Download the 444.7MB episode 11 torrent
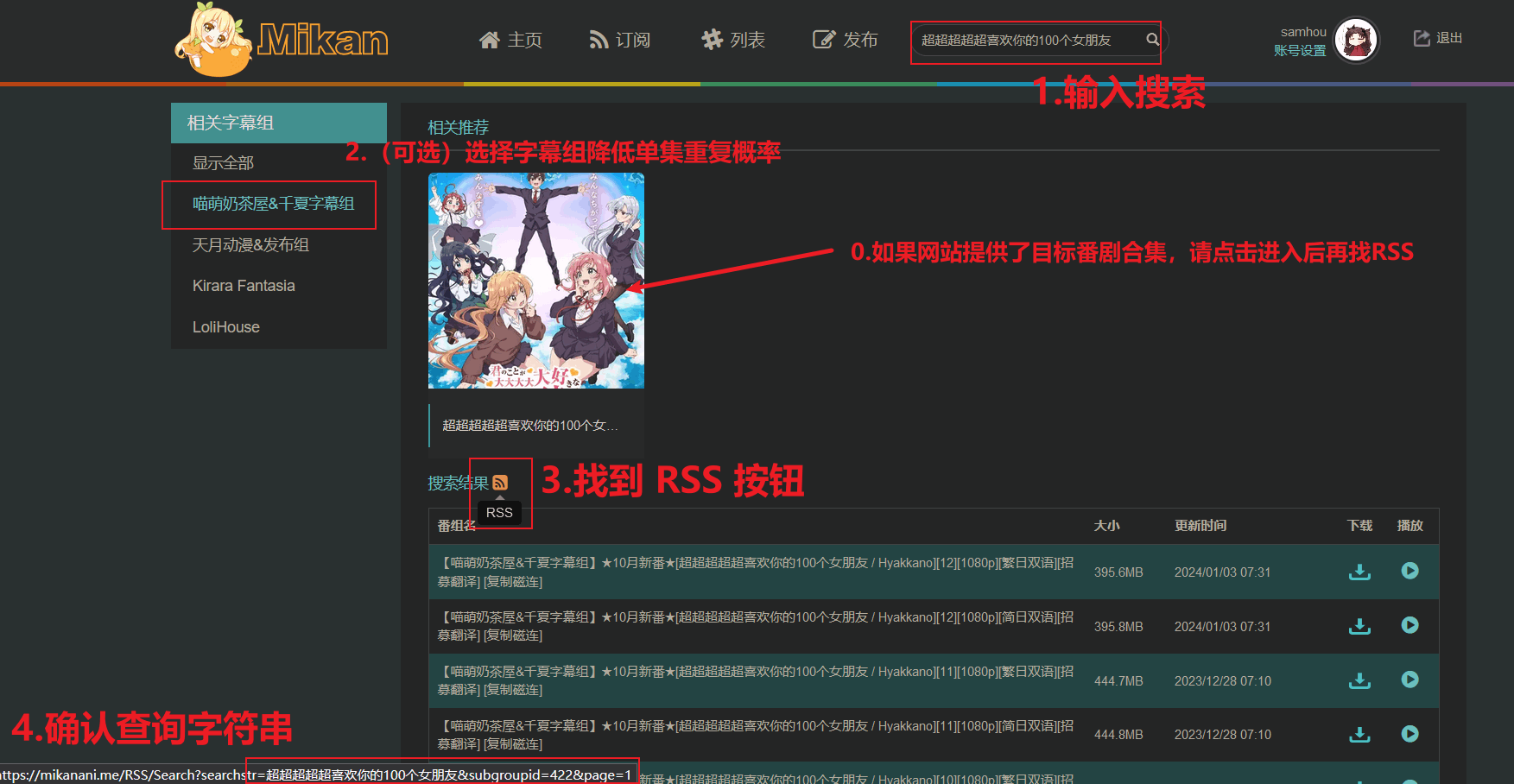The width and height of the screenshot is (1514, 784). click(x=1359, y=680)
